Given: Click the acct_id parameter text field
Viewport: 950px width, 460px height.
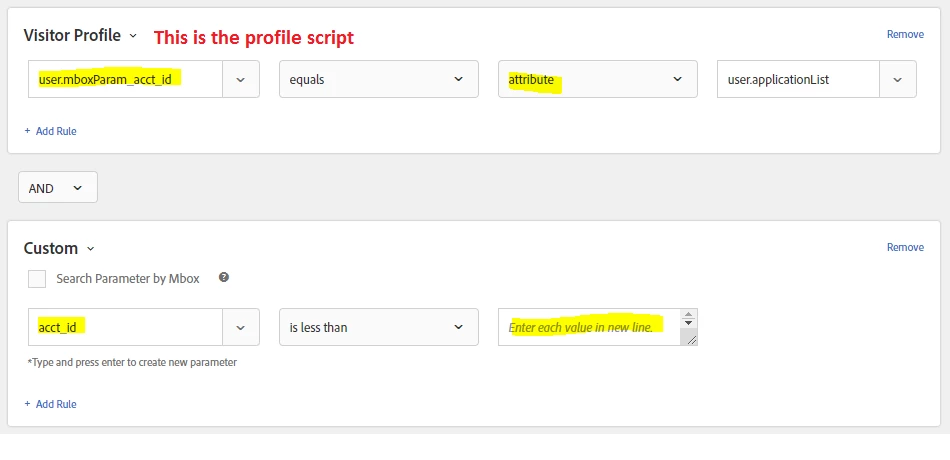Looking at the screenshot, I should pyautogui.click(x=125, y=327).
